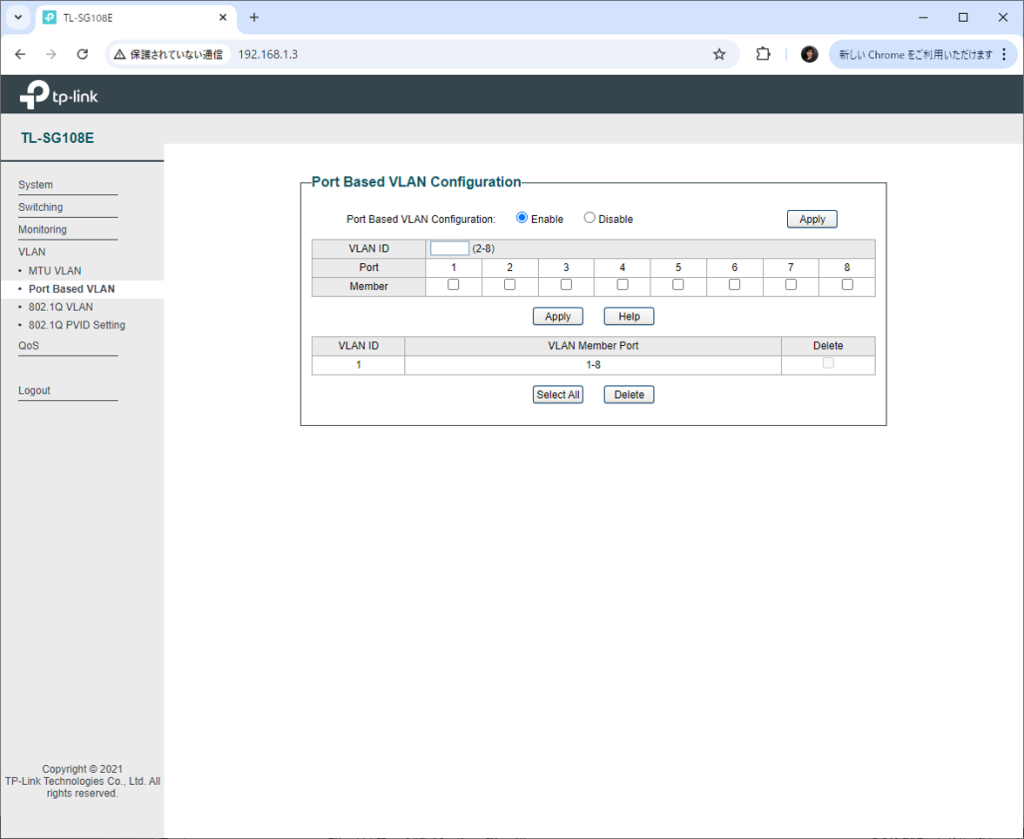Open the Chrome profile avatar
The height and width of the screenshot is (839, 1024).
coord(810,54)
